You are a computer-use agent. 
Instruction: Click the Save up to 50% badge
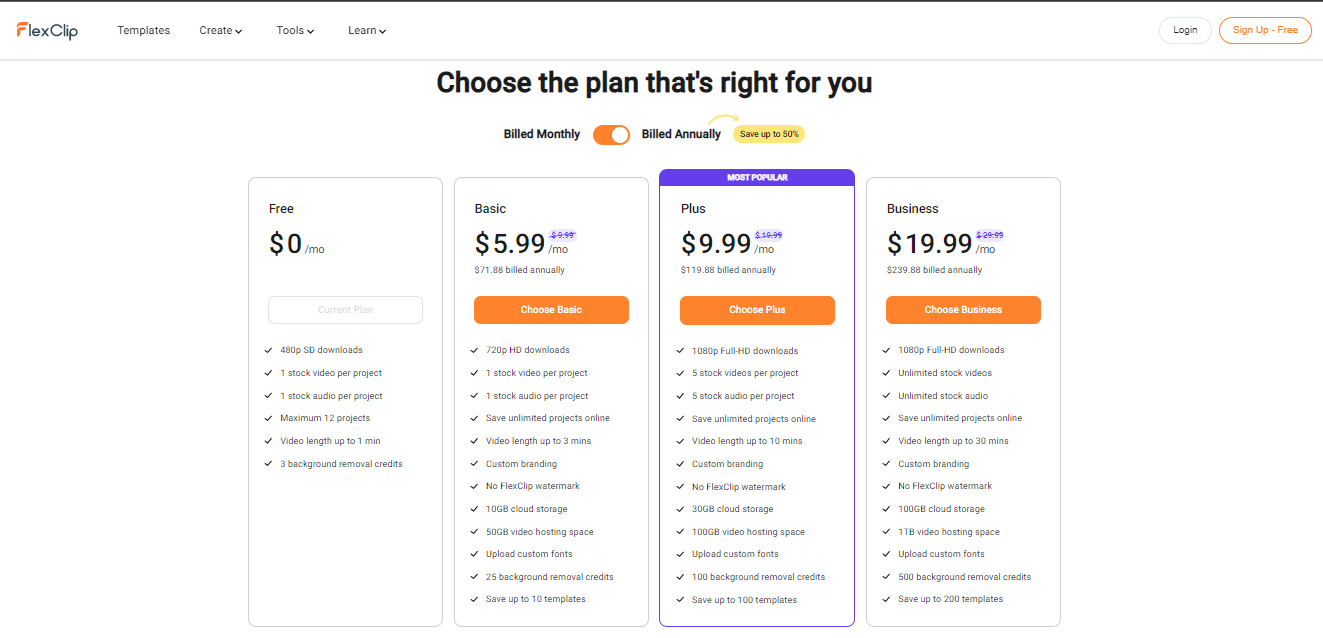(769, 134)
